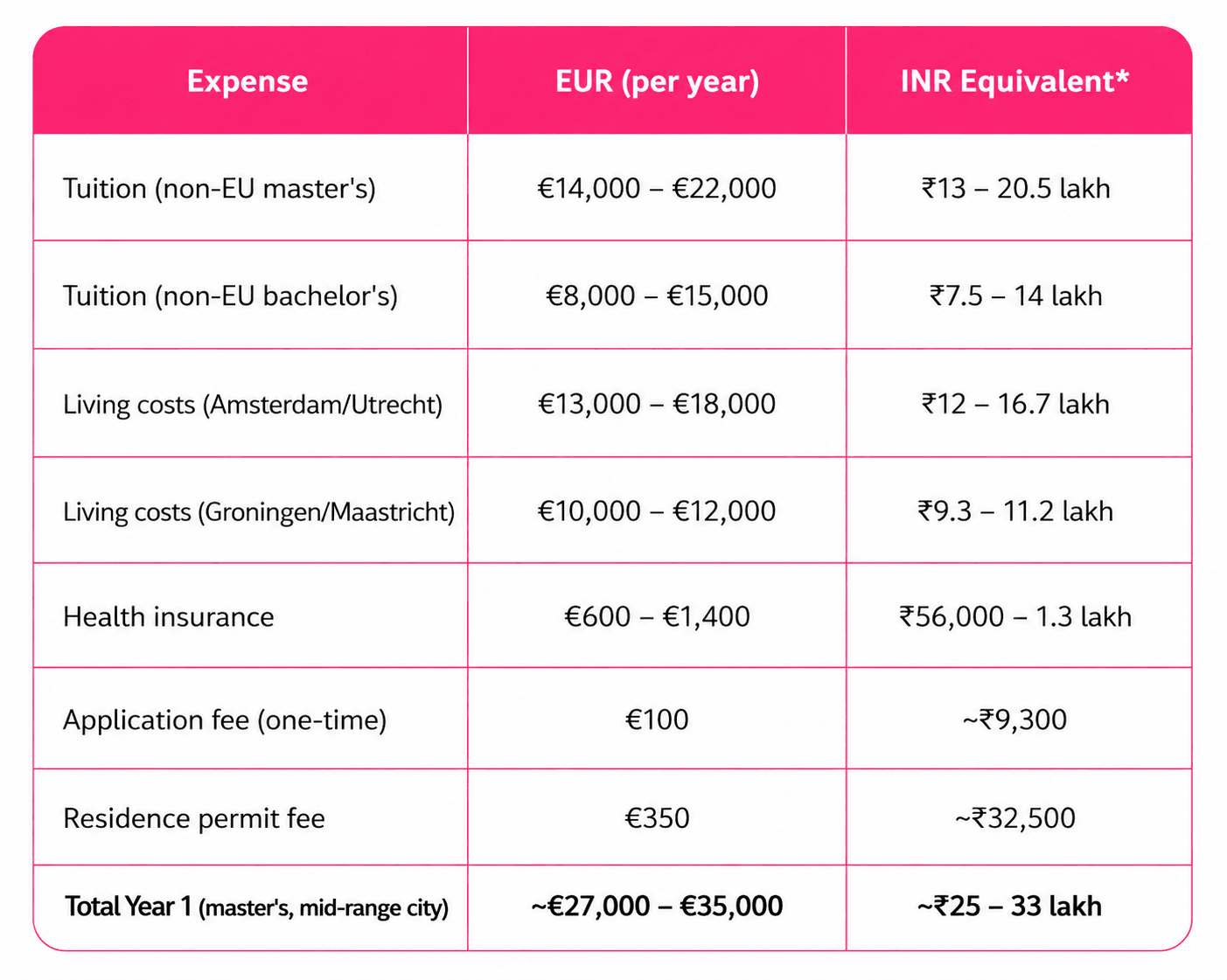
Task: Click the ₹9.3 – 11.2 lakh value
Action: tap(1015, 511)
